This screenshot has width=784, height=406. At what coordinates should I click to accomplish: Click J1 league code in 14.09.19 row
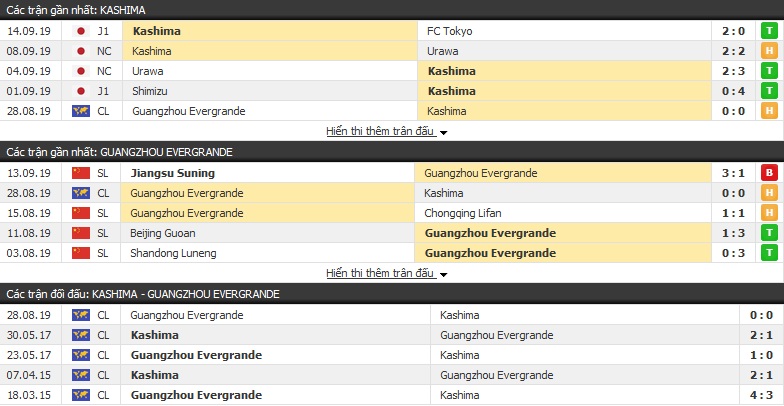[103, 31]
